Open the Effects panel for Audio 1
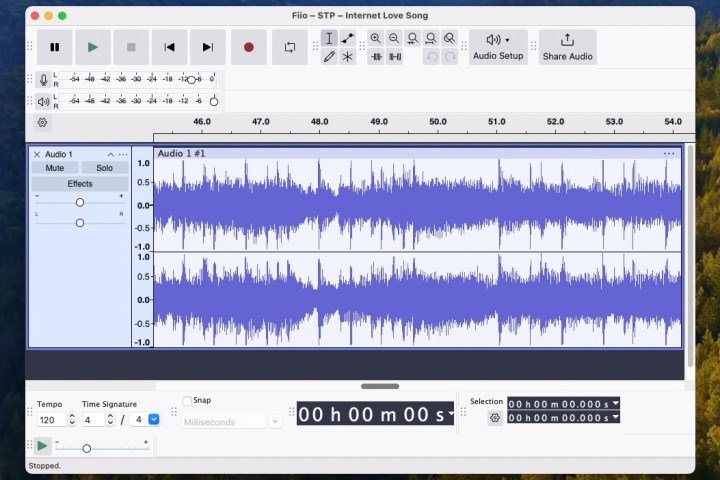Viewport: 720px width, 480px height. (x=80, y=184)
